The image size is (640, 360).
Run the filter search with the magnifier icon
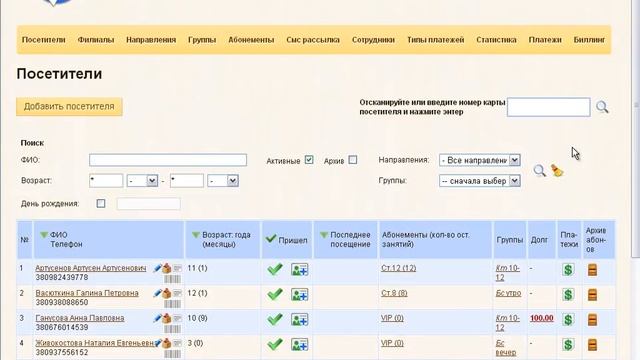(540, 171)
